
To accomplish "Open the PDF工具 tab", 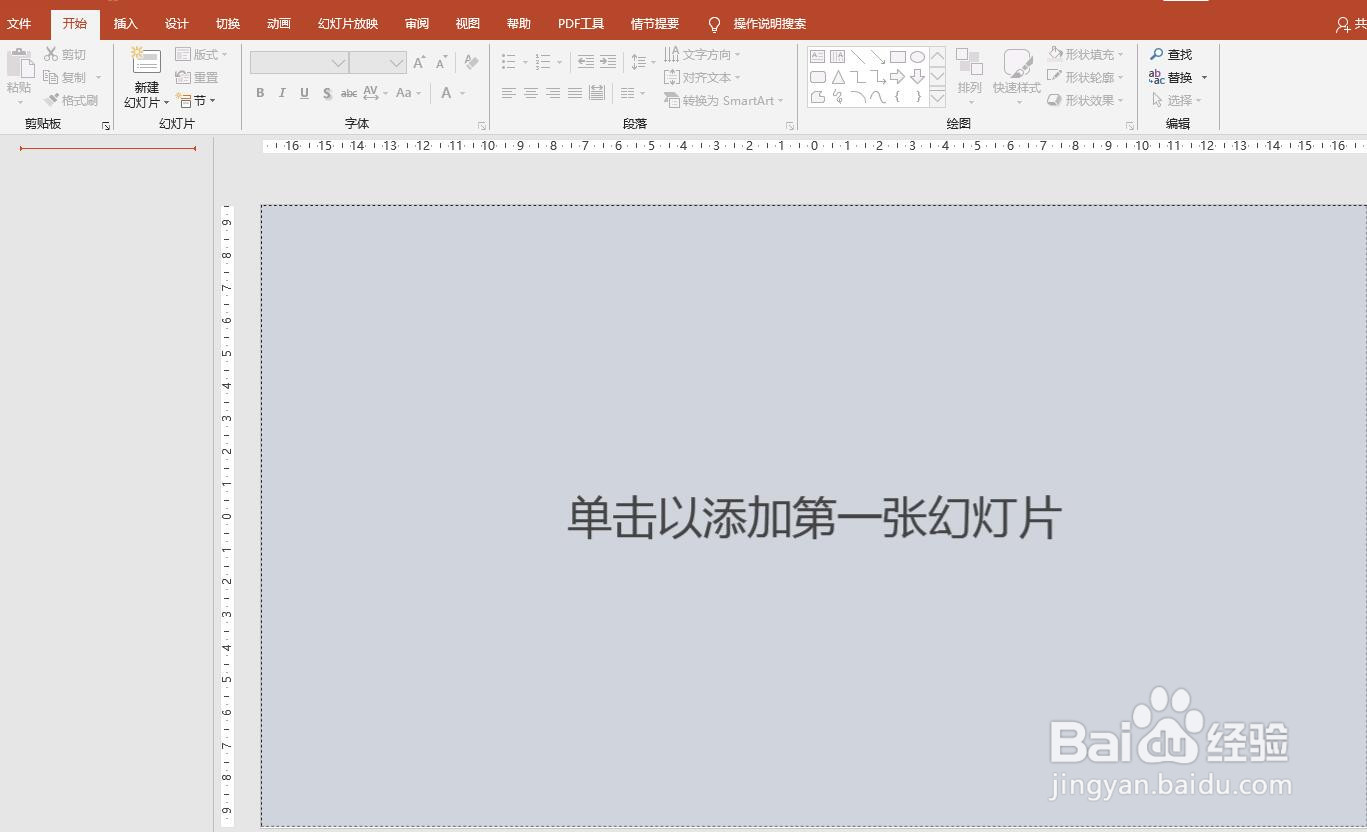I will click(x=581, y=24).
